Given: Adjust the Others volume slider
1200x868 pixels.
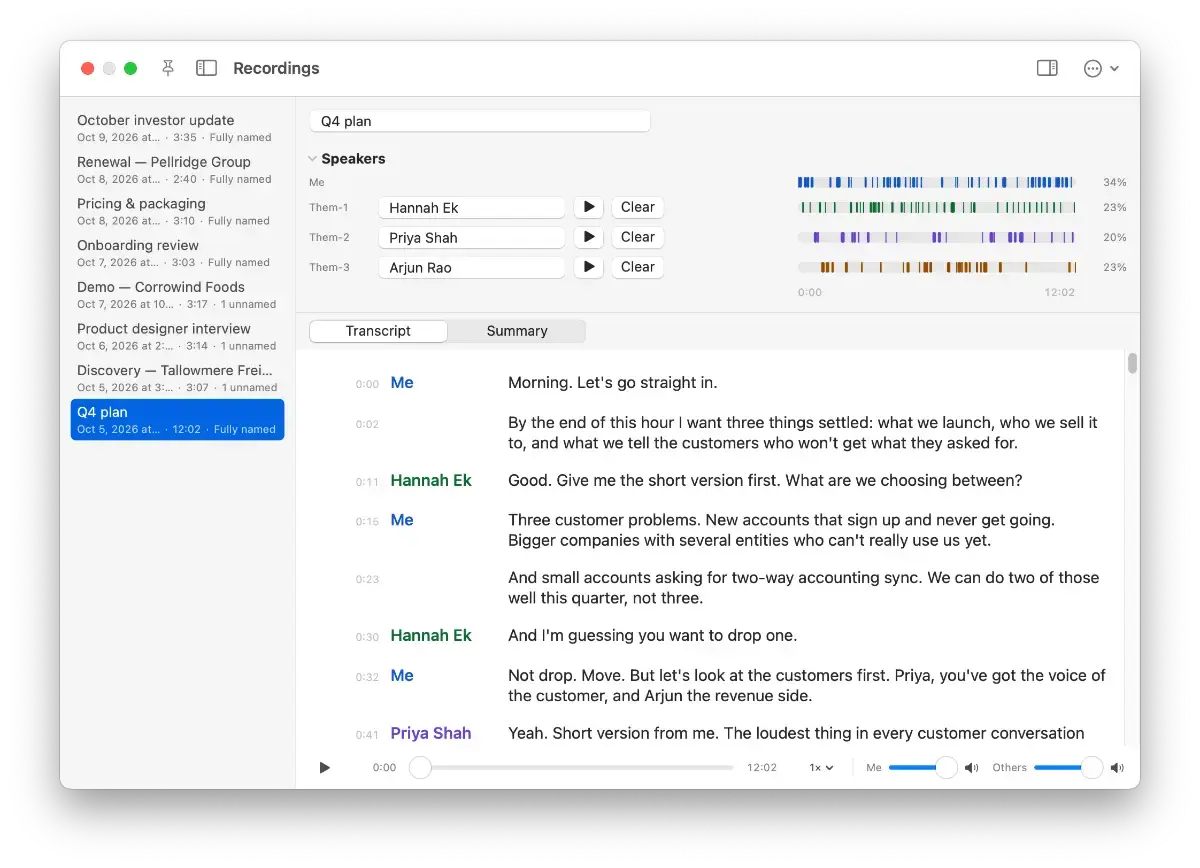Looking at the screenshot, I should pyautogui.click(x=1068, y=768).
